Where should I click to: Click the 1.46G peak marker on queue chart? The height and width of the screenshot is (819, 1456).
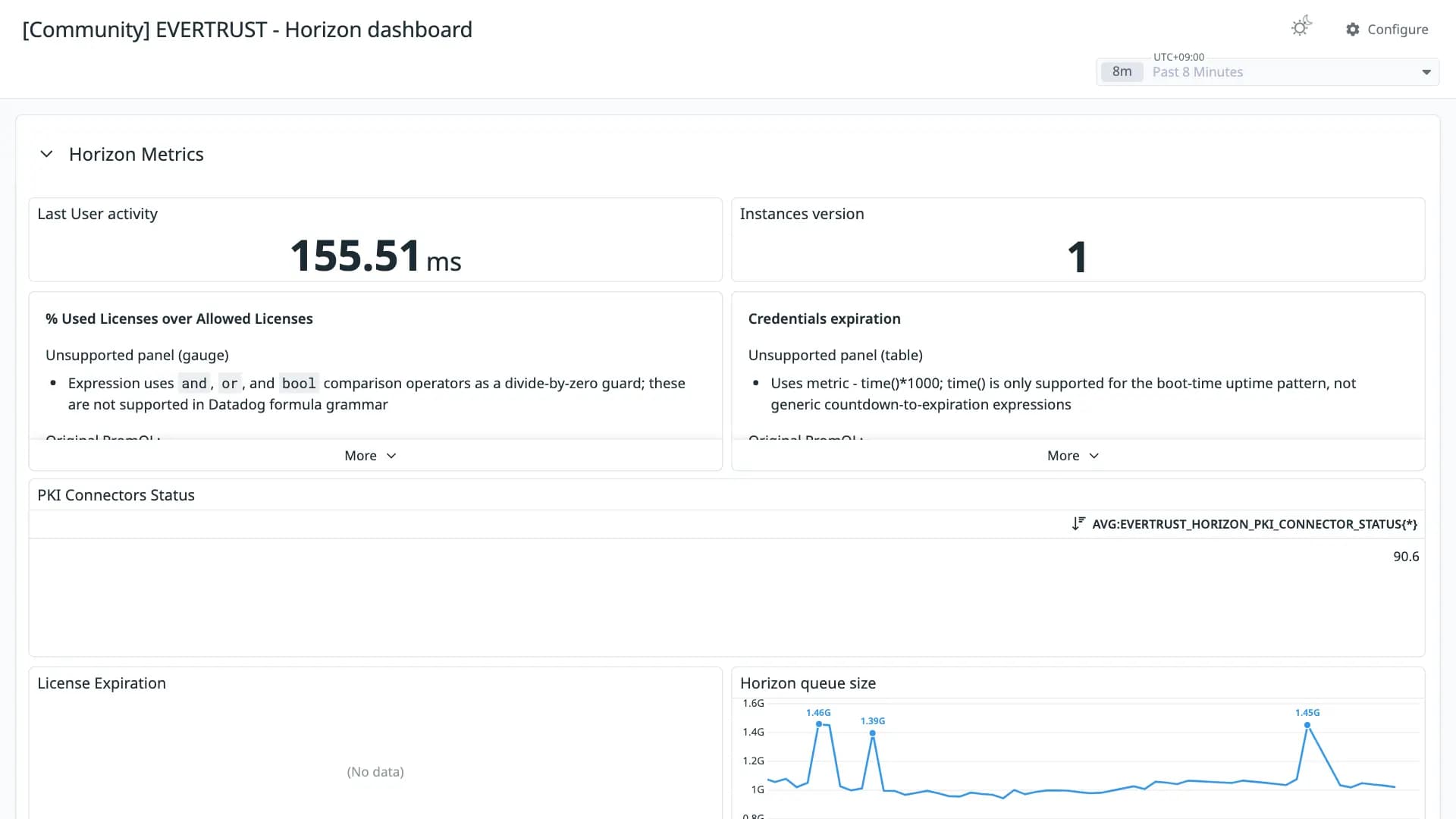click(818, 724)
